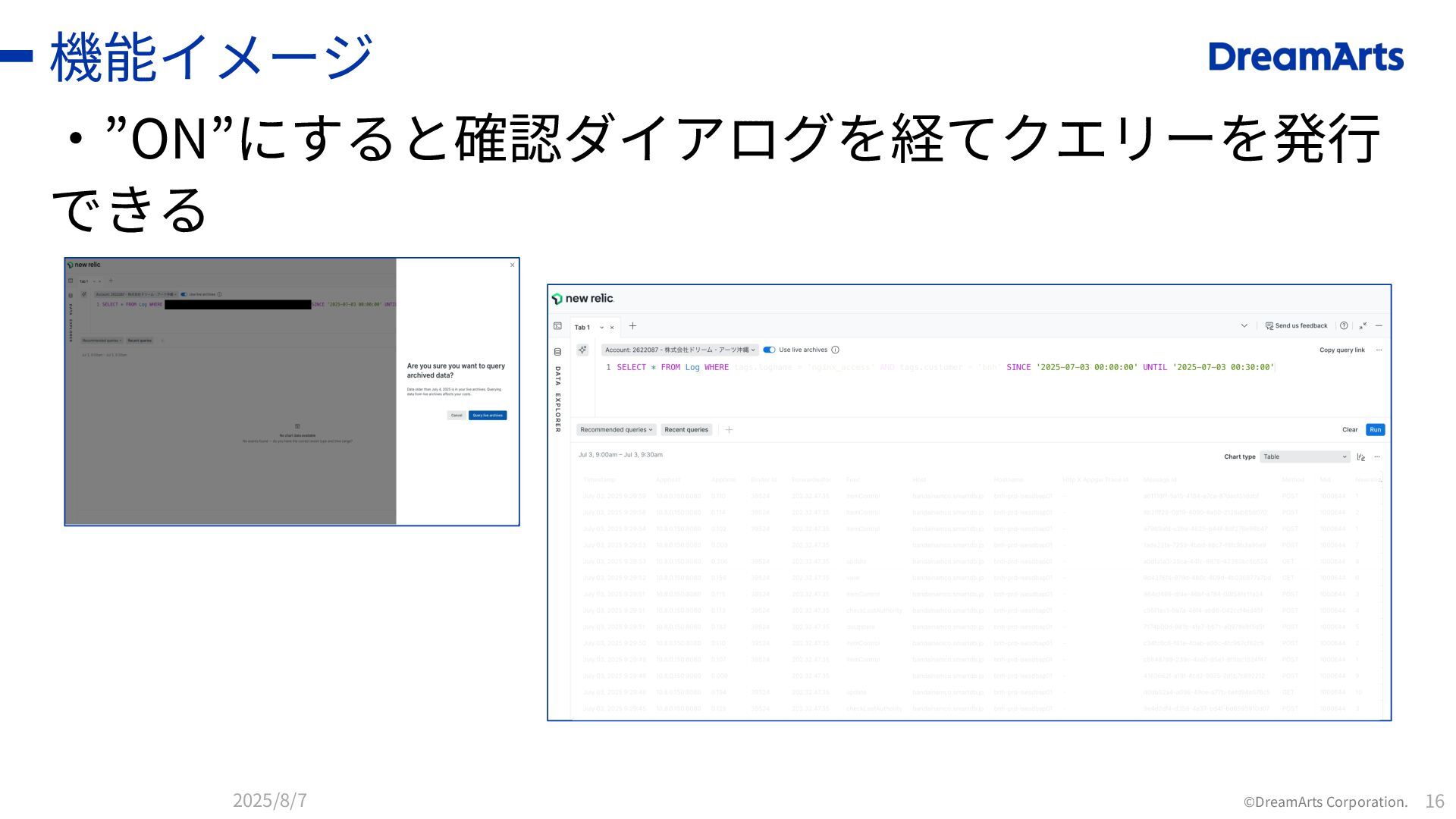This screenshot has height=819, width=1456.
Task: Click the New Relic logo in the right screenshot
Action: (582, 299)
